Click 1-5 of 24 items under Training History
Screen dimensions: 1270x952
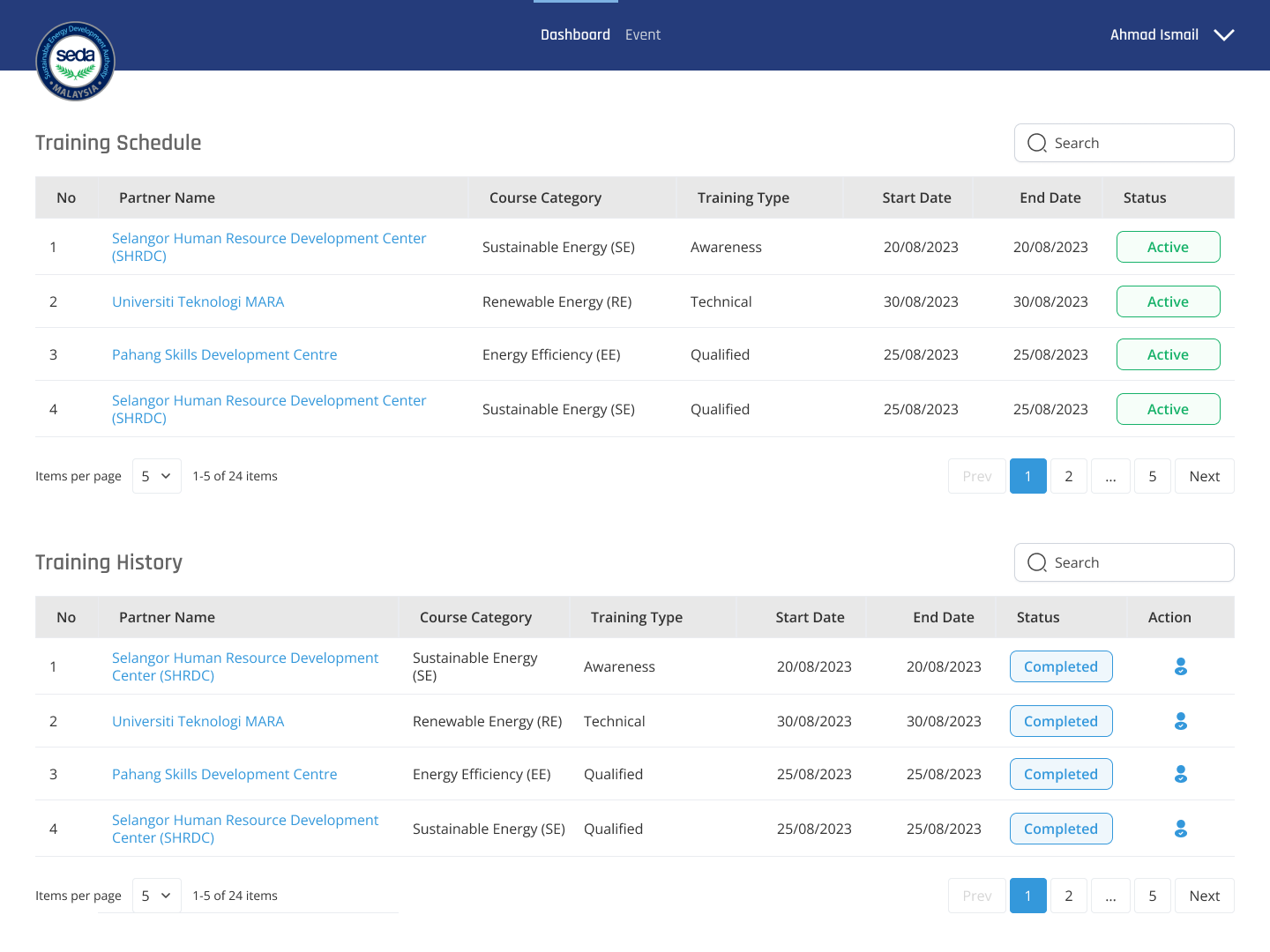pyautogui.click(x=235, y=896)
